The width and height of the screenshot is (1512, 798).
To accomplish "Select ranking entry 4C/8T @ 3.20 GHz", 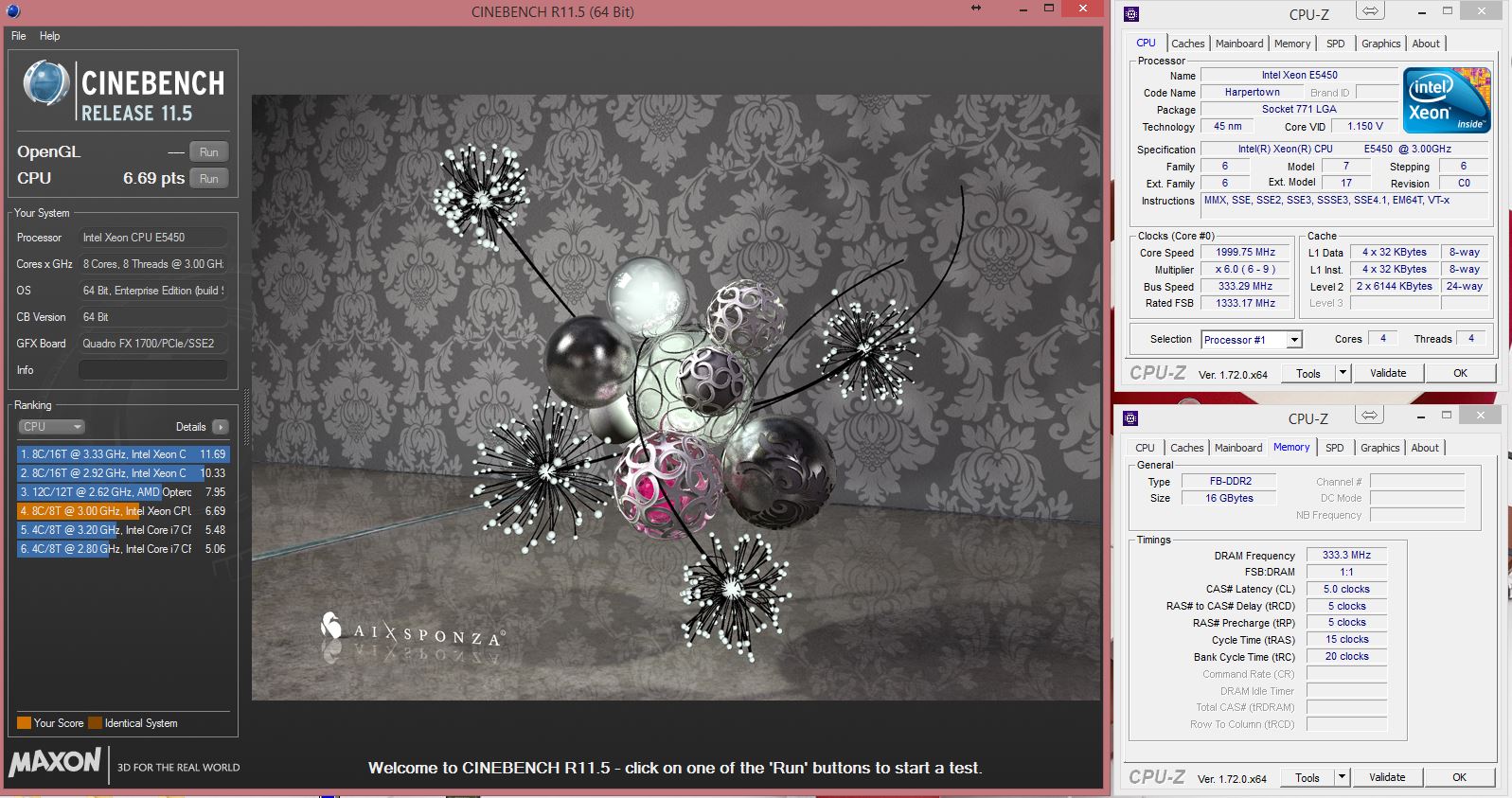I will (123, 530).
